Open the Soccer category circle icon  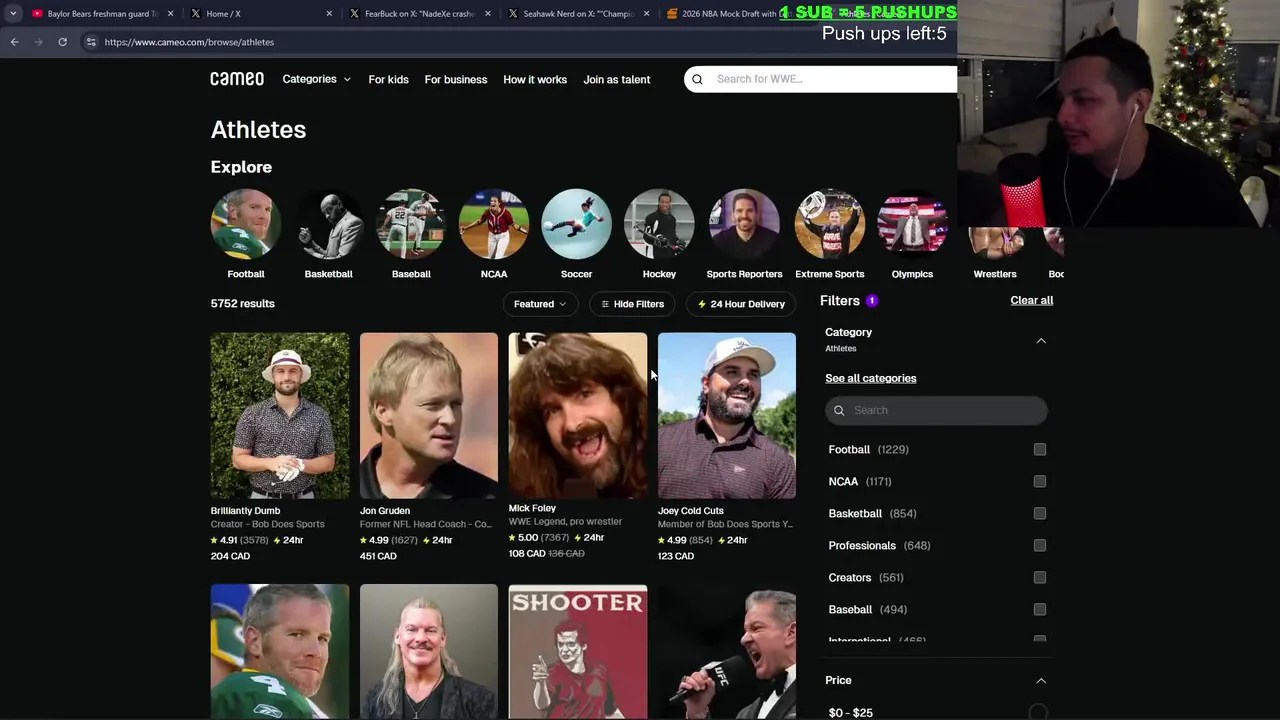[576, 224]
